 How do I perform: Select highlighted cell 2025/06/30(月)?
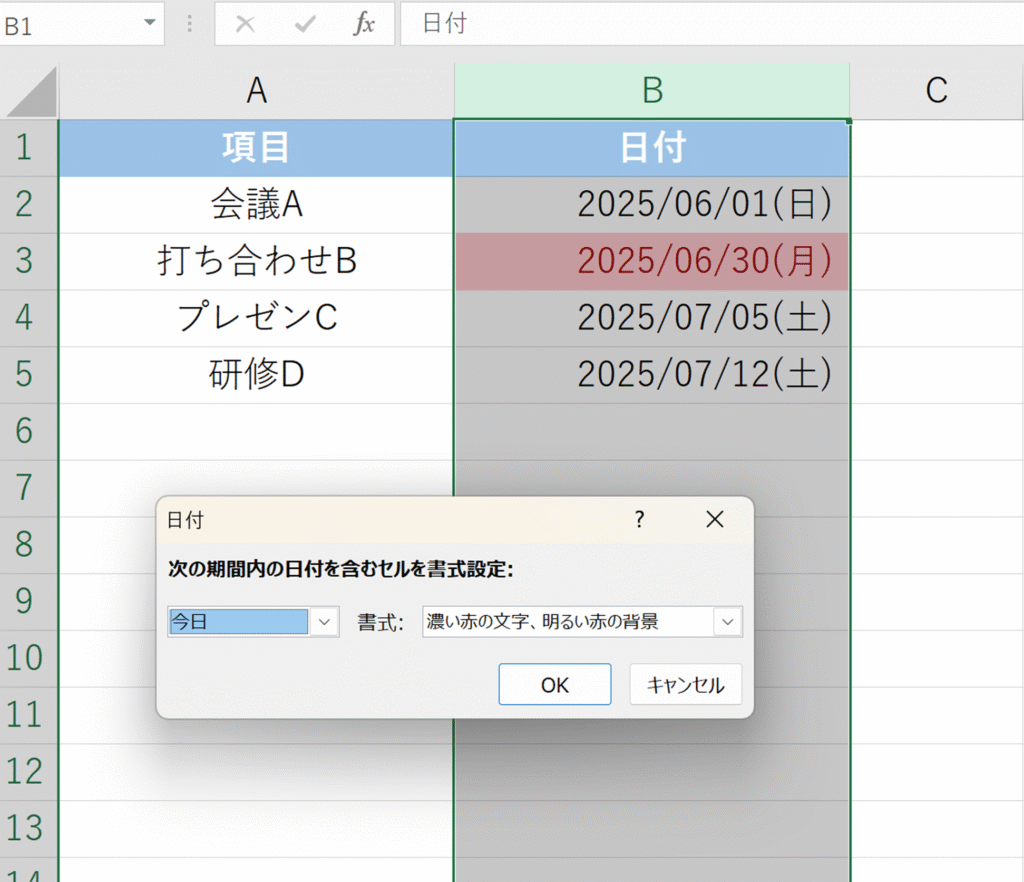coord(652,261)
